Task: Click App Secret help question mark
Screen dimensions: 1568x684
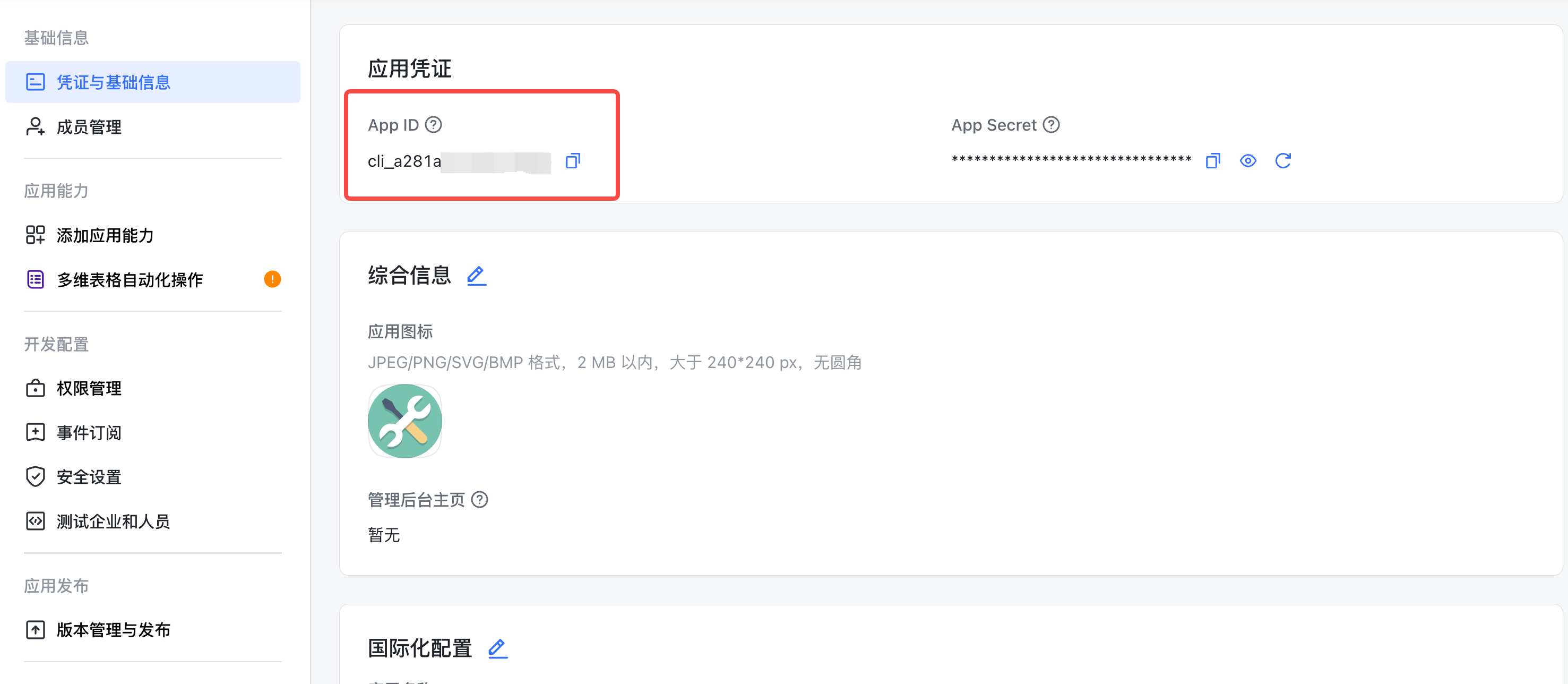Action: pyautogui.click(x=1051, y=125)
